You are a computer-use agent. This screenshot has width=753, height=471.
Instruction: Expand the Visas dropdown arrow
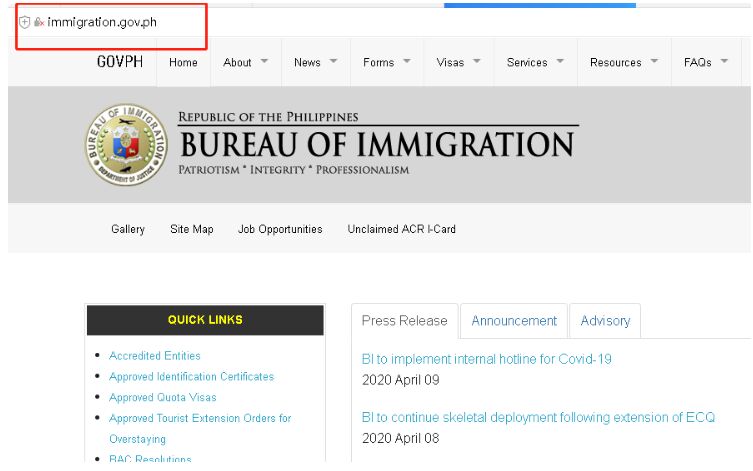pyautogui.click(x=476, y=61)
